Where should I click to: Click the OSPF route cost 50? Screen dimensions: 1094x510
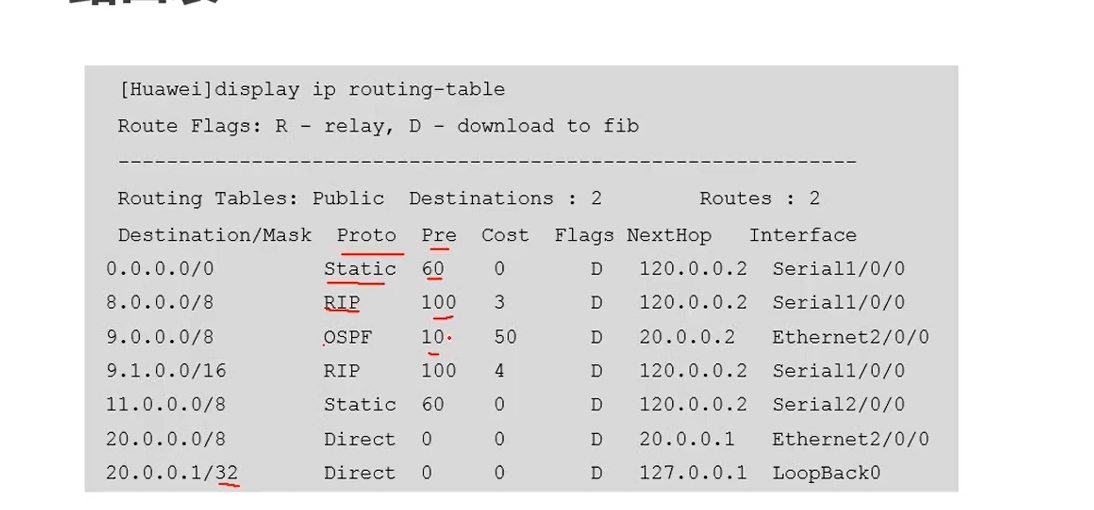tap(505, 338)
